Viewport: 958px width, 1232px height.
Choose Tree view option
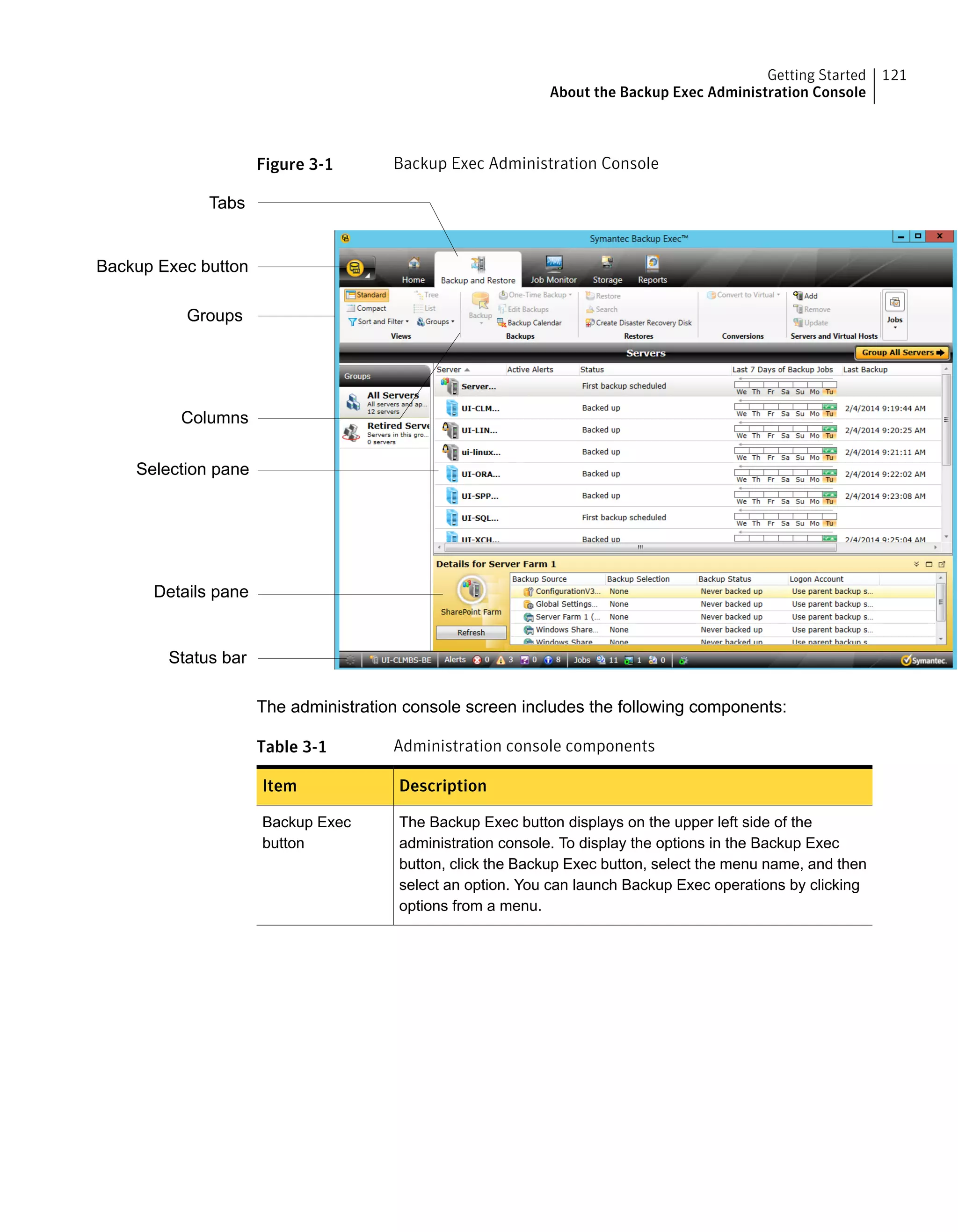[x=426, y=295]
